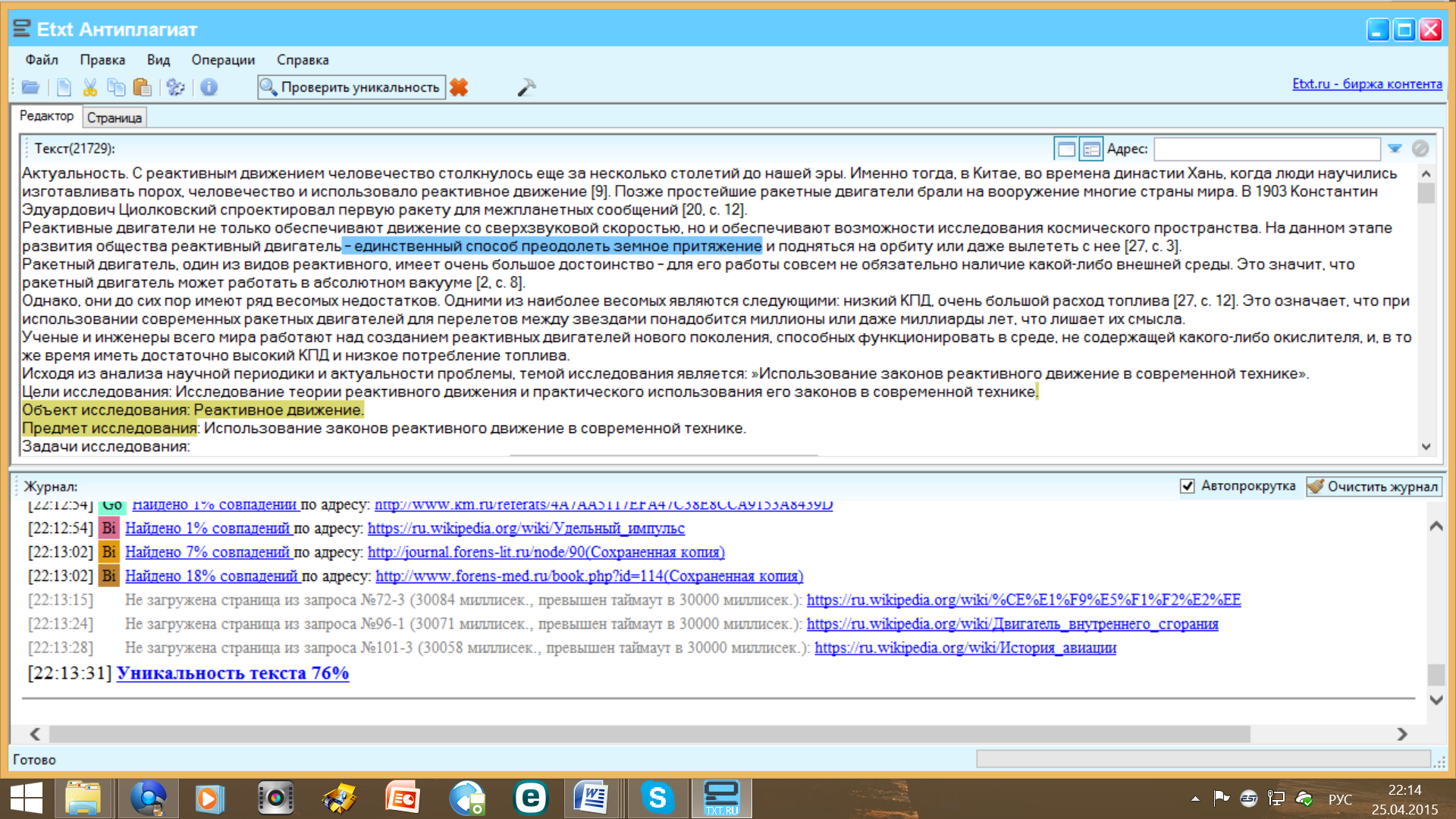The height and width of the screenshot is (819, 1456).
Task: Toggle the plain window view button
Action: [1065, 149]
